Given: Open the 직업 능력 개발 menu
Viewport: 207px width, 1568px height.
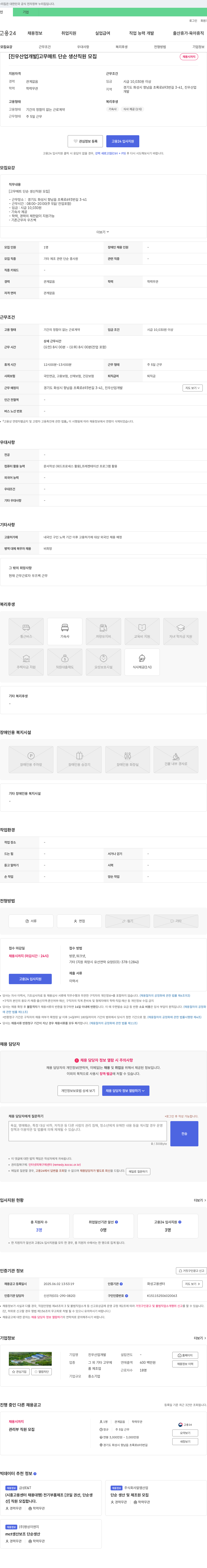Looking at the screenshot, I should click(141, 33).
